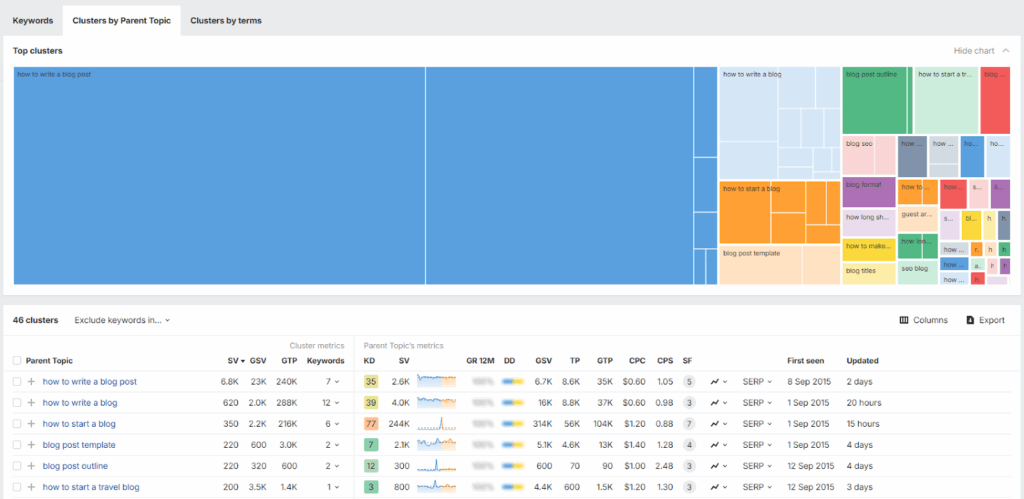Click plus icon for blog post outline

click(31, 466)
